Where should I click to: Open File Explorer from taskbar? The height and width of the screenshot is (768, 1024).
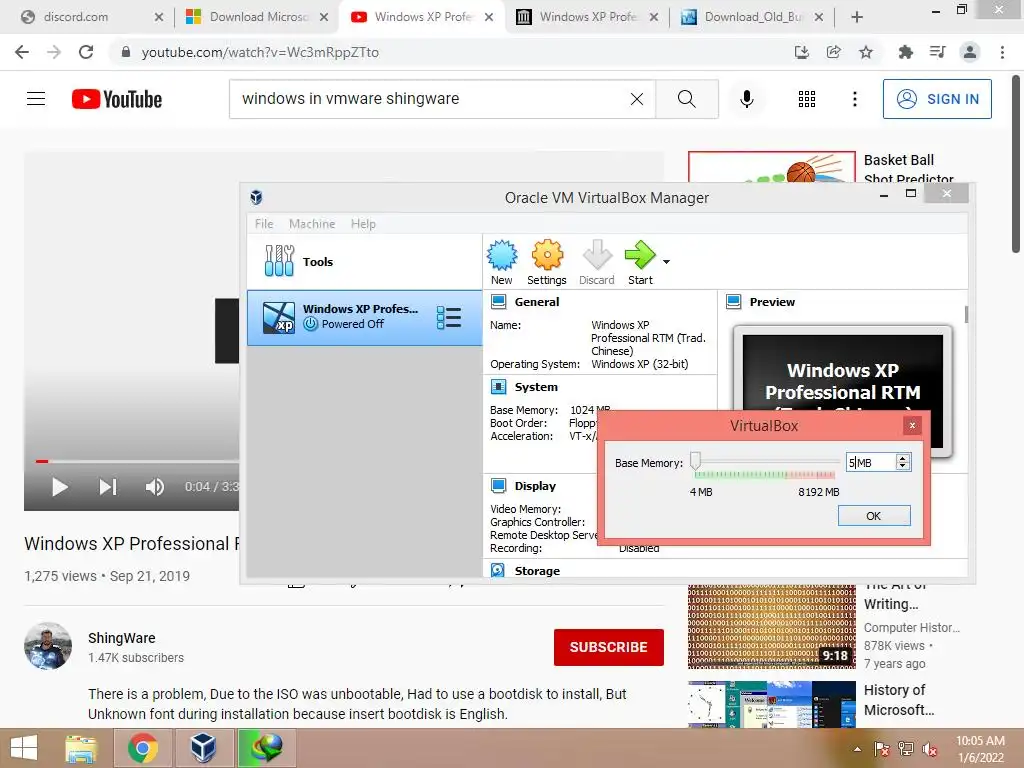pyautogui.click(x=81, y=748)
